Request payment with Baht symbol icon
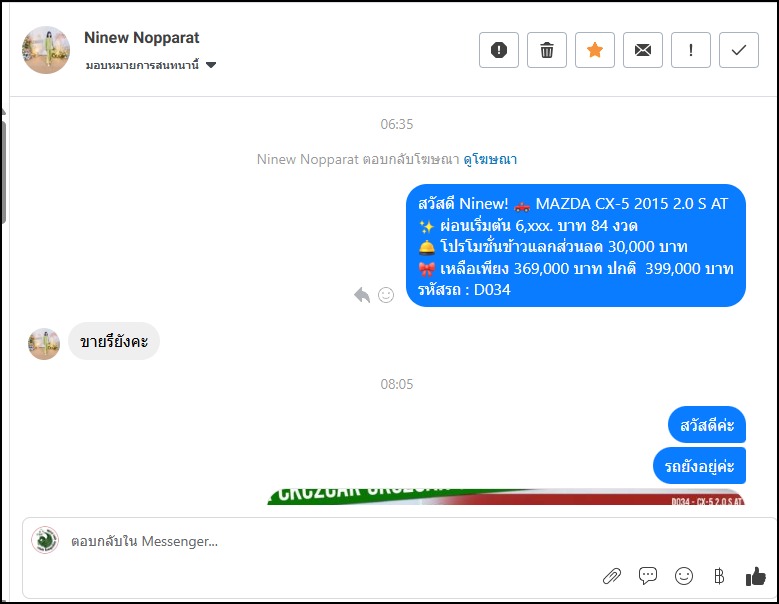779x604 pixels. (719, 576)
